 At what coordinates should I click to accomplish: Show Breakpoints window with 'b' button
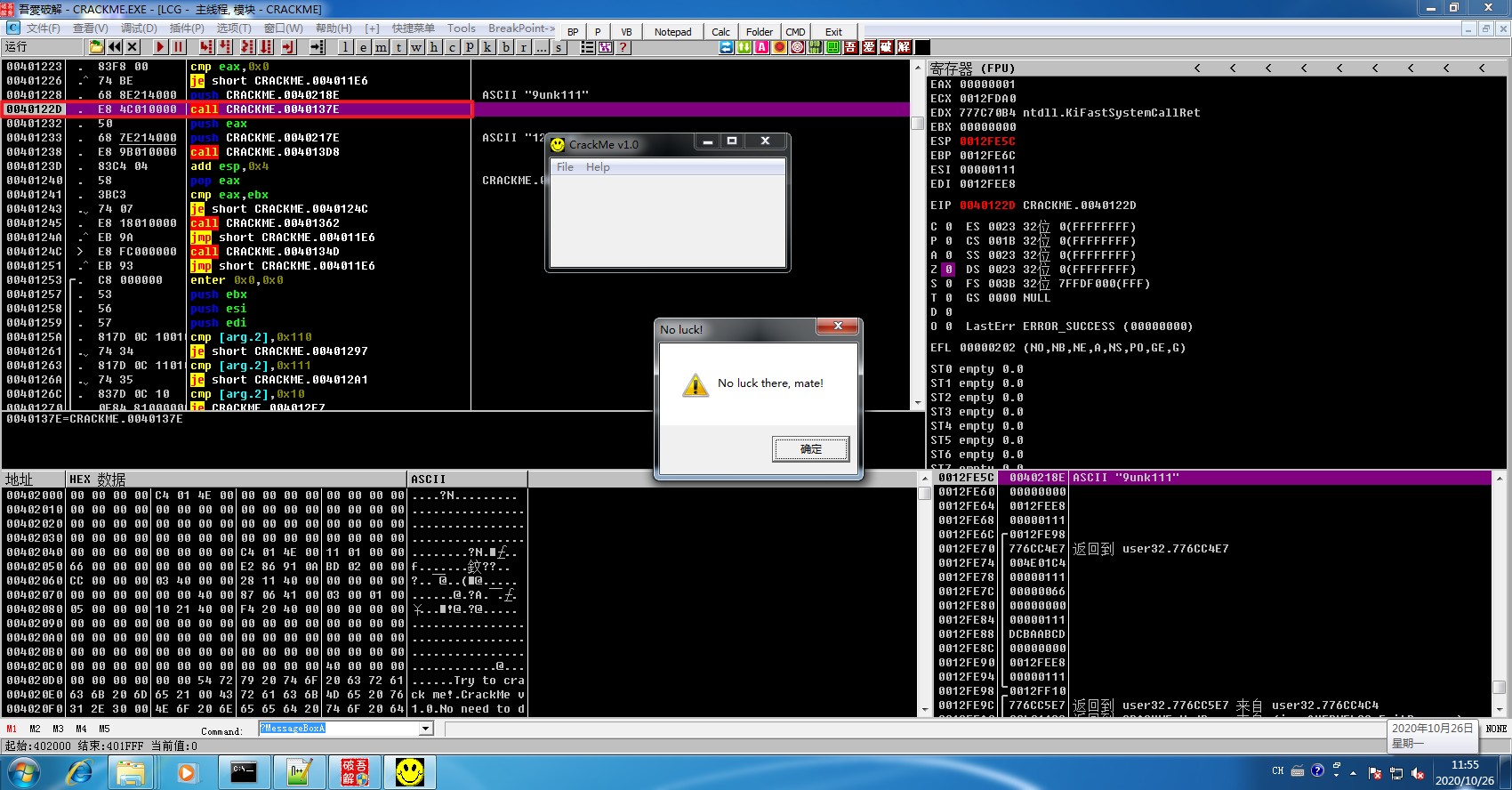505,47
